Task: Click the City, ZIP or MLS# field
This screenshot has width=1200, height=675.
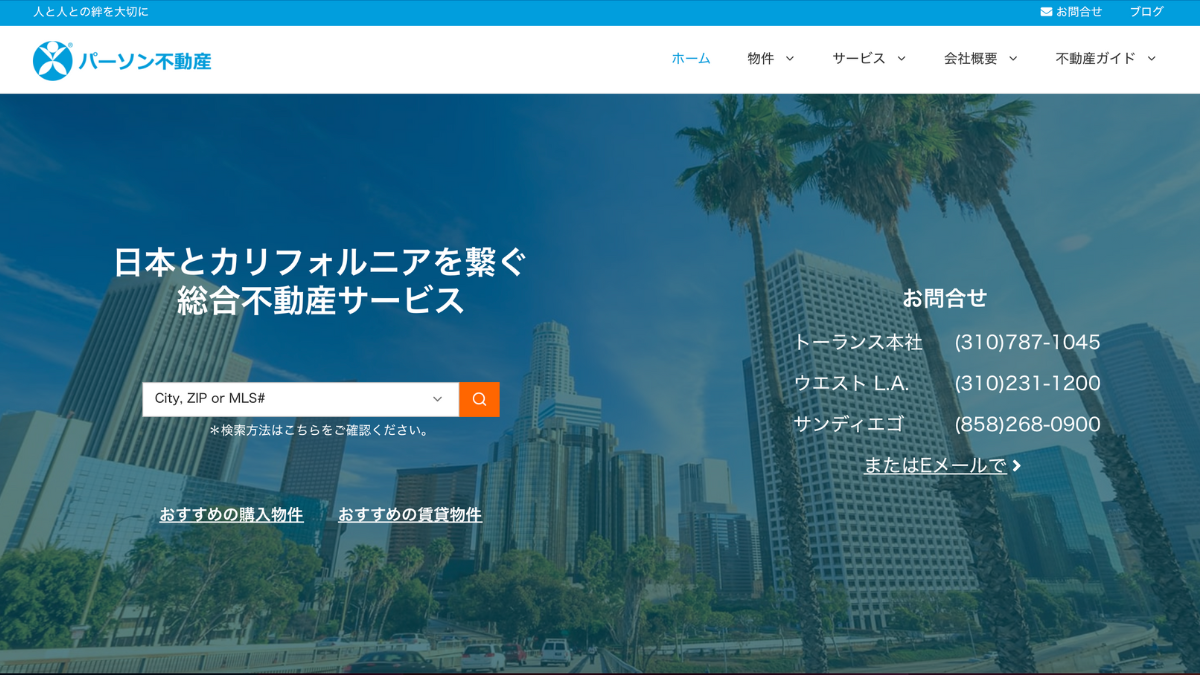Action: pos(285,399)
